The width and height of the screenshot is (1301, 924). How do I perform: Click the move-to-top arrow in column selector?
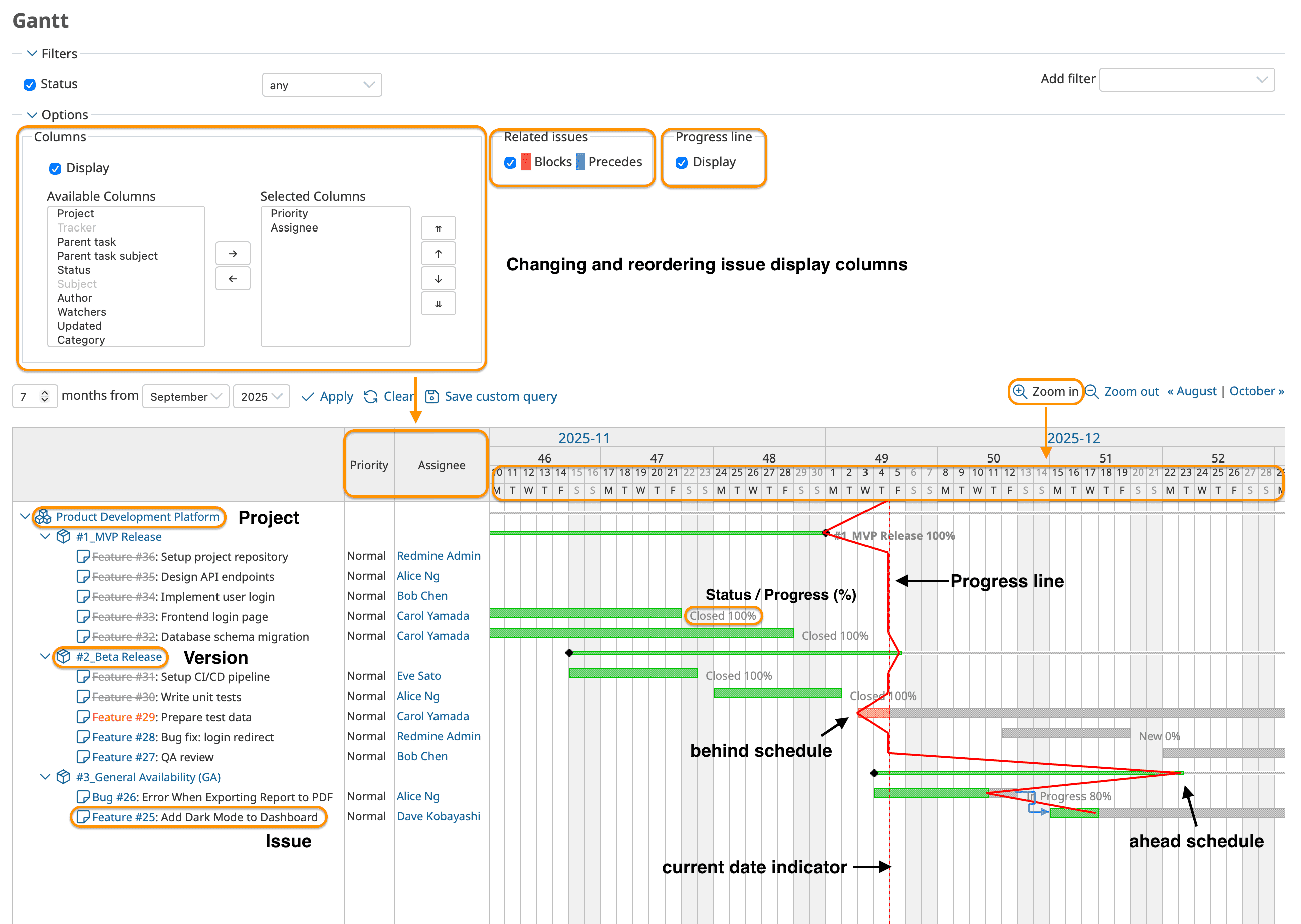tap(438, 227)
